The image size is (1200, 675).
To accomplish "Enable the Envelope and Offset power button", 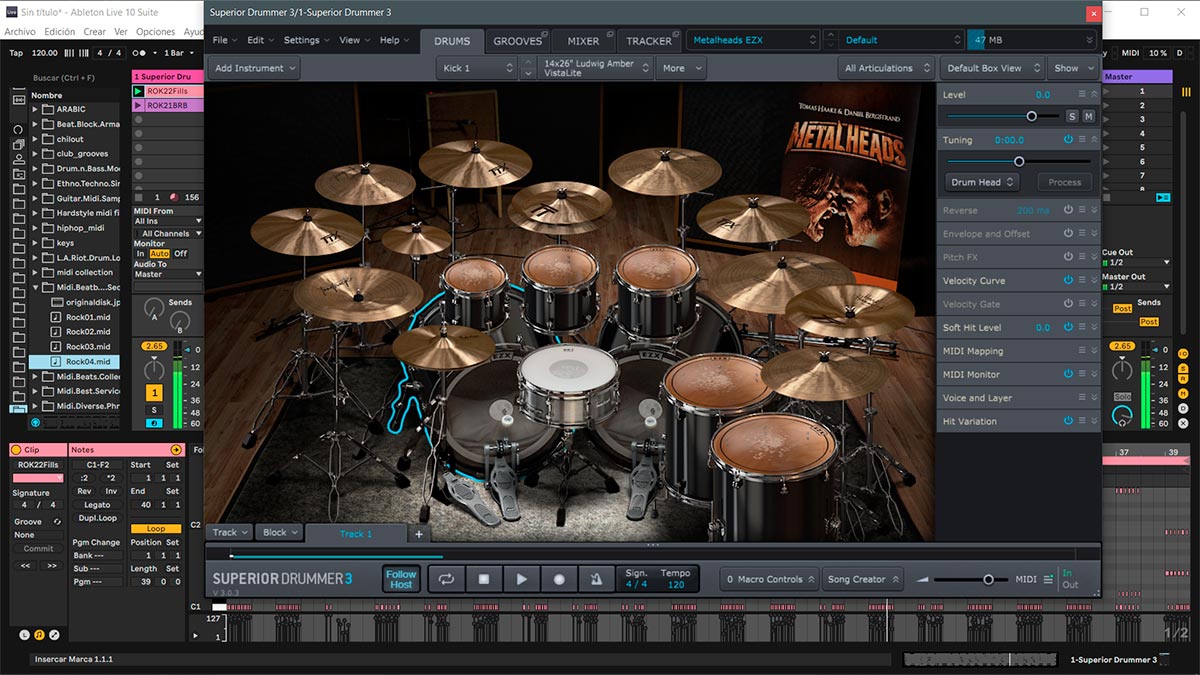I will (x=1068, y=233).
